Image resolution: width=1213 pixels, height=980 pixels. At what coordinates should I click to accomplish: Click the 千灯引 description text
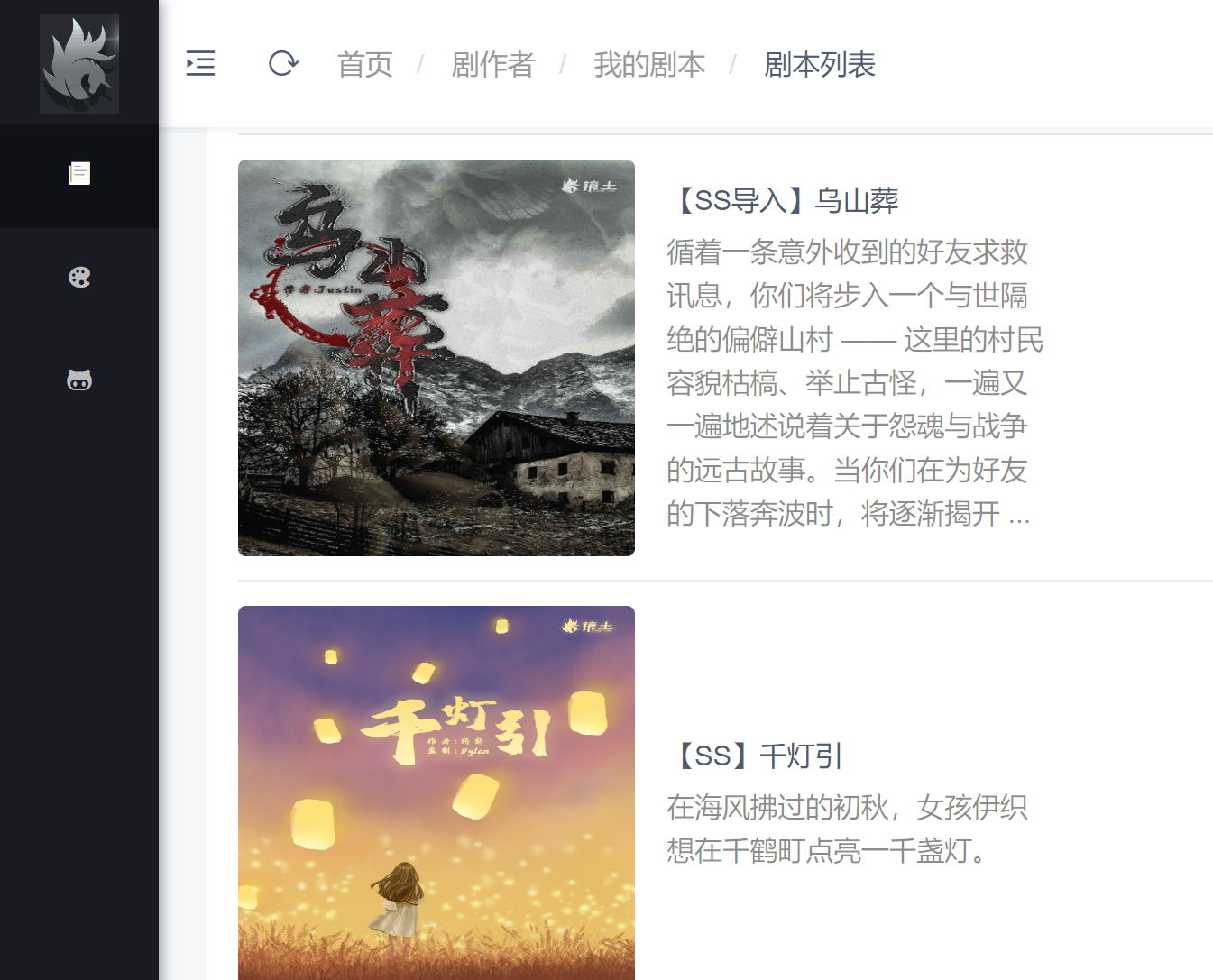848,829
